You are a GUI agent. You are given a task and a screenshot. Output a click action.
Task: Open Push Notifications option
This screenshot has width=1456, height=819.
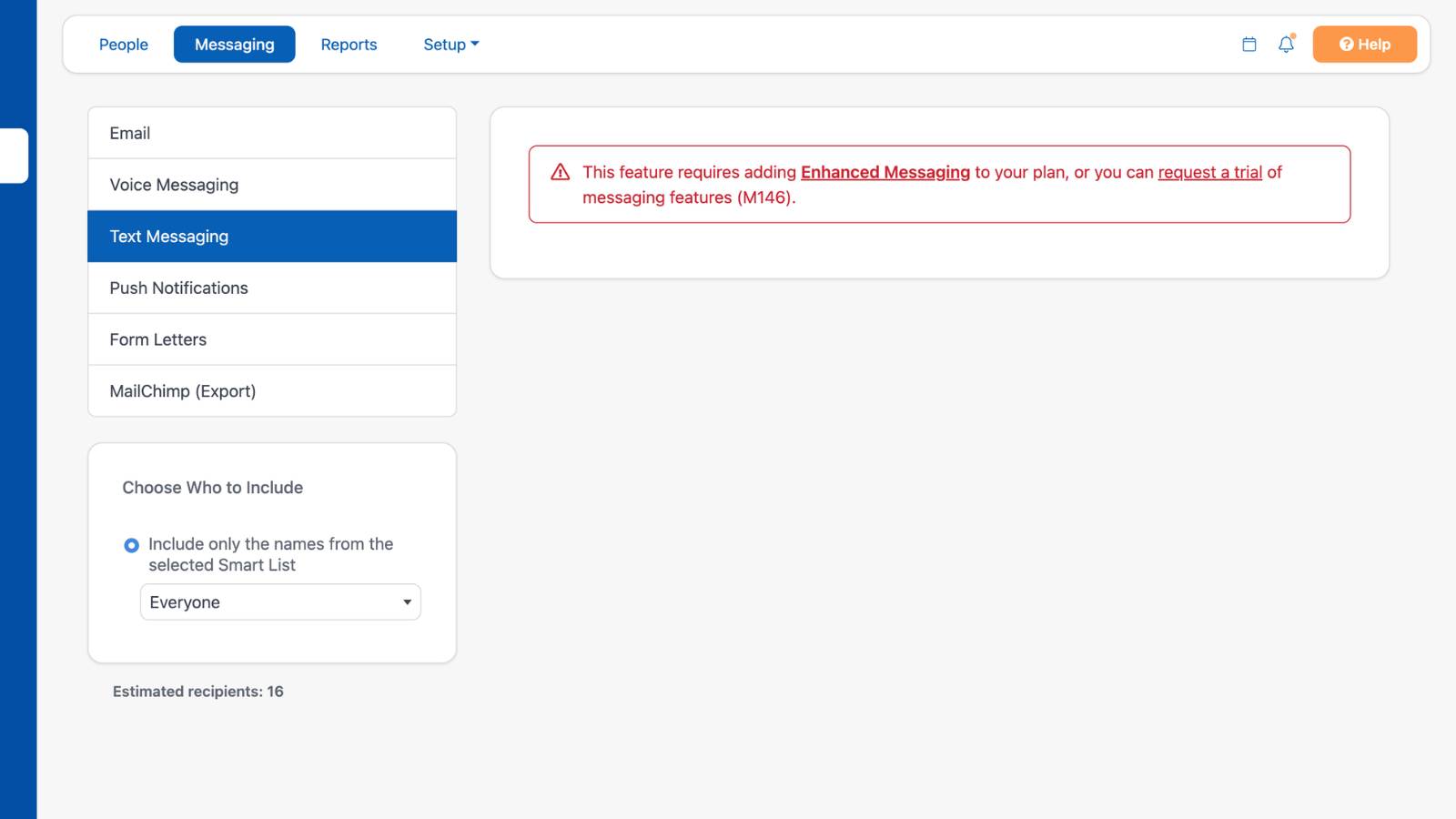pyautogui.click(x=272, y=288)
